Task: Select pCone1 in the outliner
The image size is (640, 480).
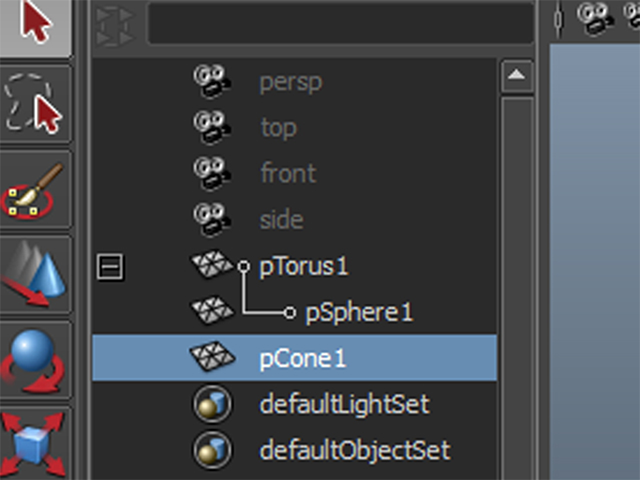Action: 295,358
